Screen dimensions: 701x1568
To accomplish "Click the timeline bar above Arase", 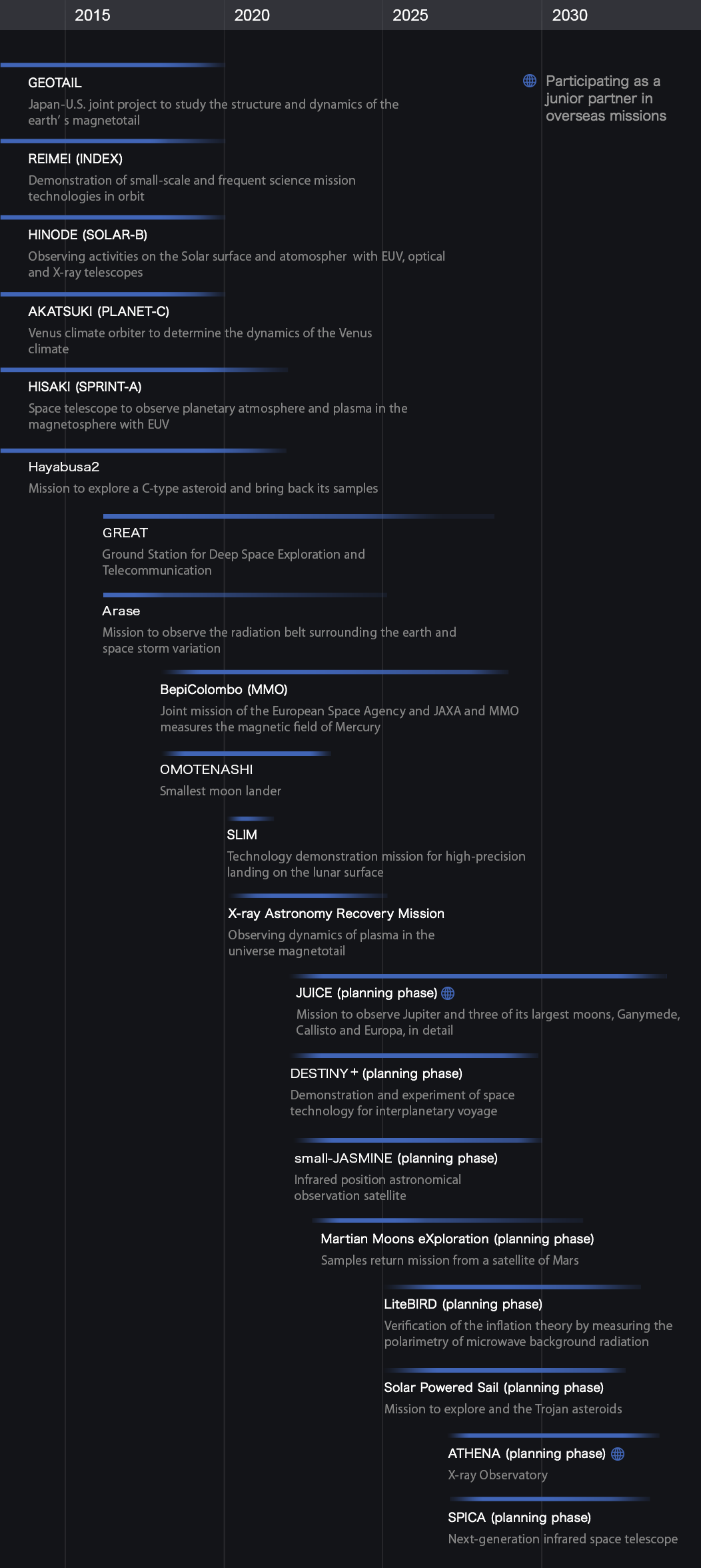I will [x=245, y=595].
